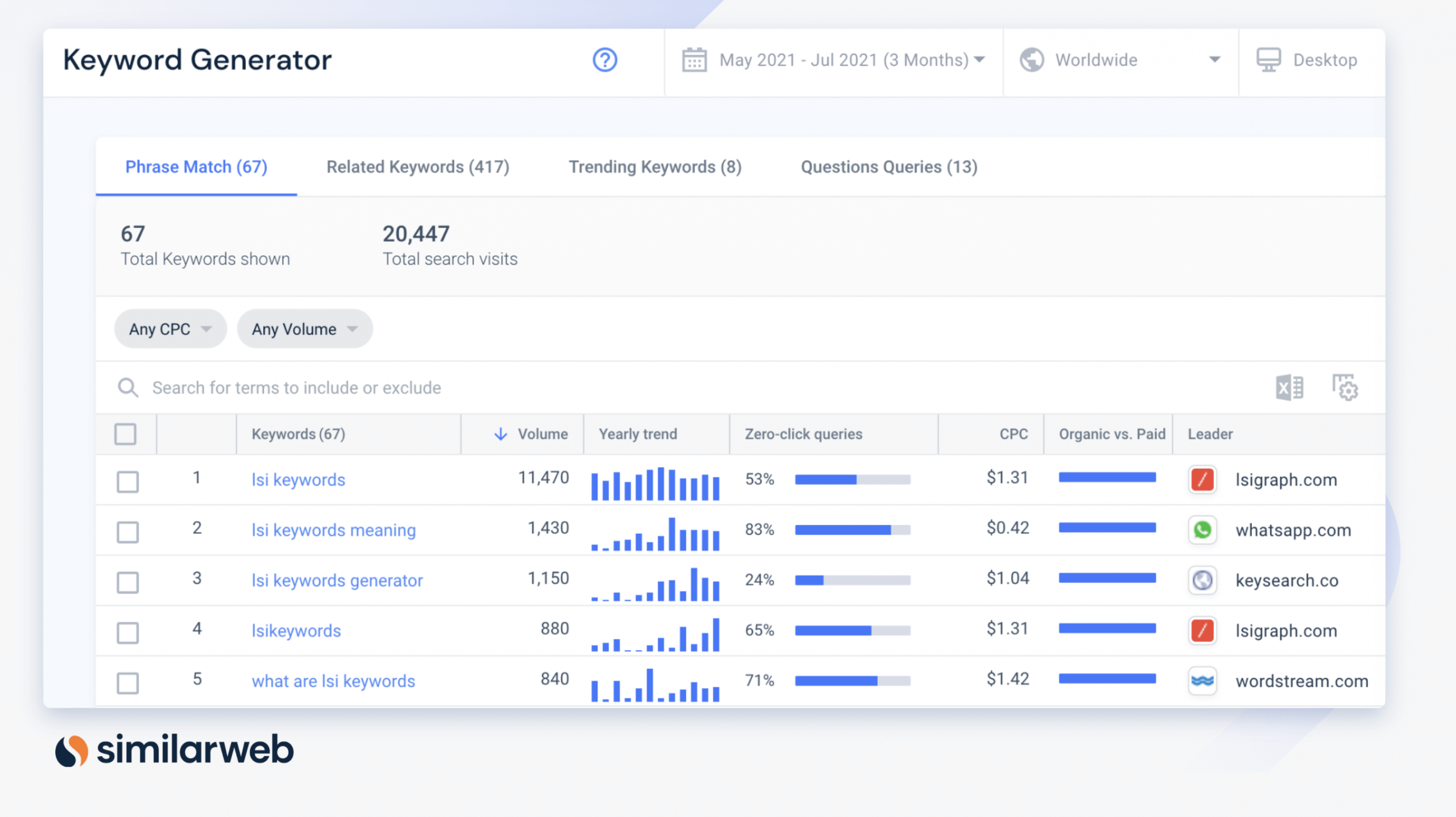This screenshot has height=817, width=1456.
Task: Switch to Trending Keywords (8) tab
Action: click(654, 167)
